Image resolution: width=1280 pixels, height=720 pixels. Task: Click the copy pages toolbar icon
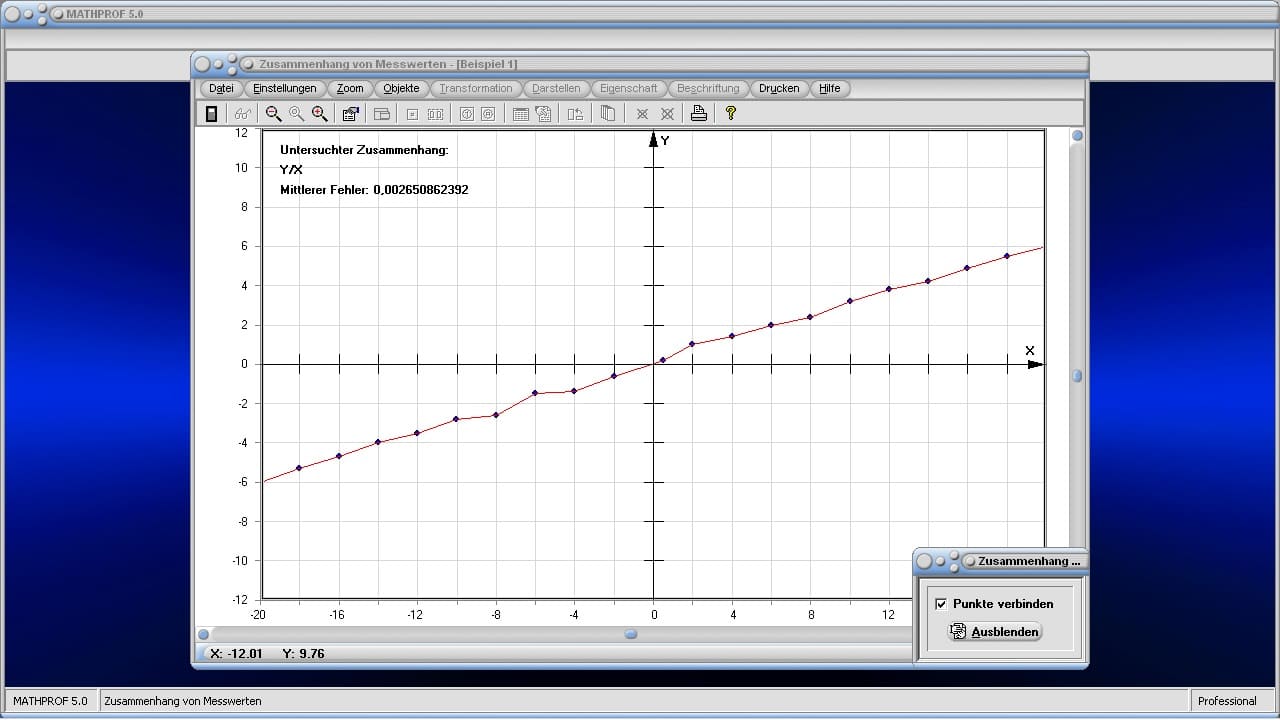point(607,114)
